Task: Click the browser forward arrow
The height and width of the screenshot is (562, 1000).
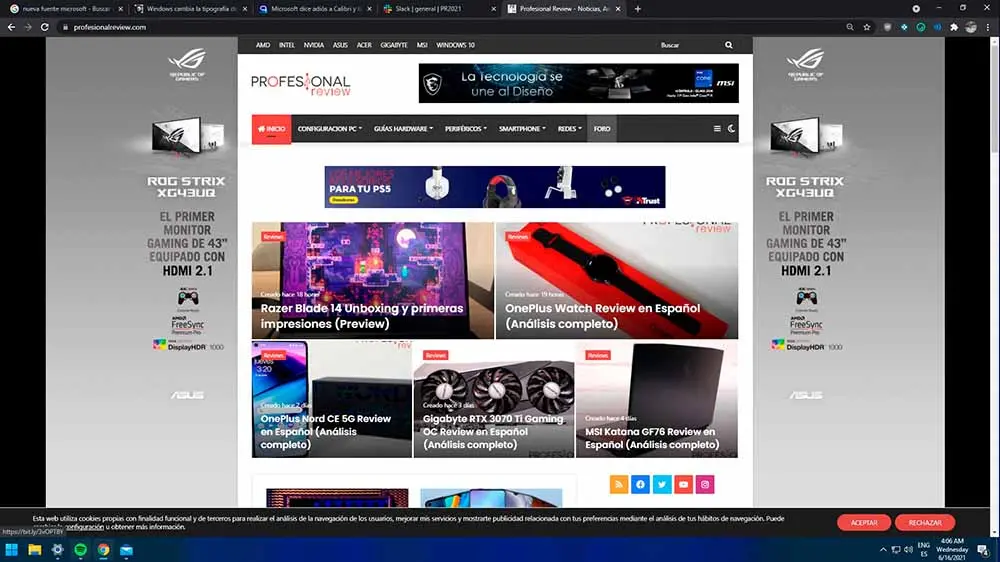Action: 27,27
